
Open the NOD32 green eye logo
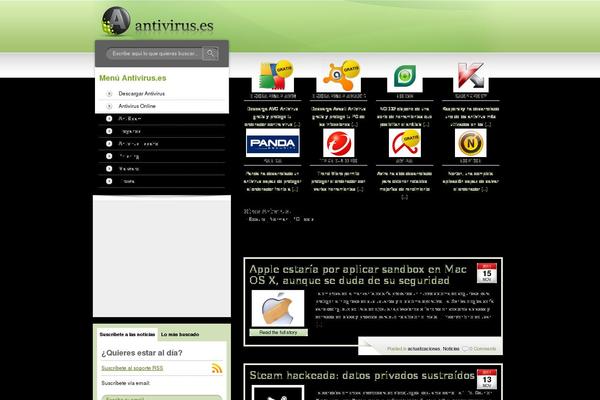[405, 77]
